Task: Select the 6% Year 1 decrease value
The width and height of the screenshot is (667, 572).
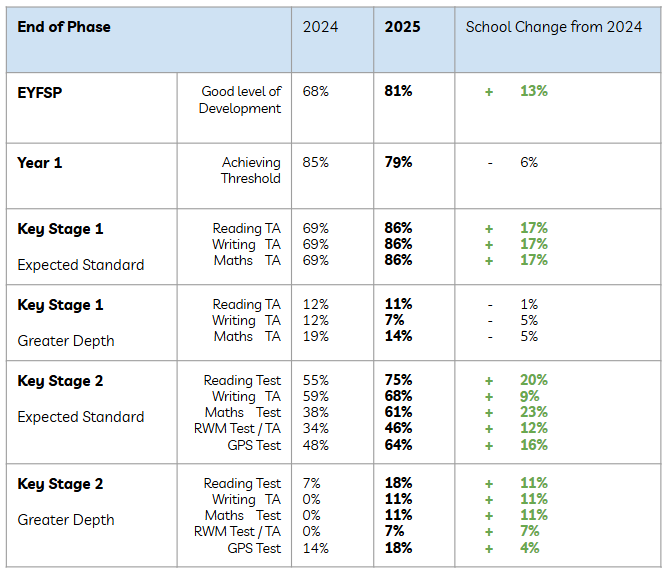Action: [529, 162]
